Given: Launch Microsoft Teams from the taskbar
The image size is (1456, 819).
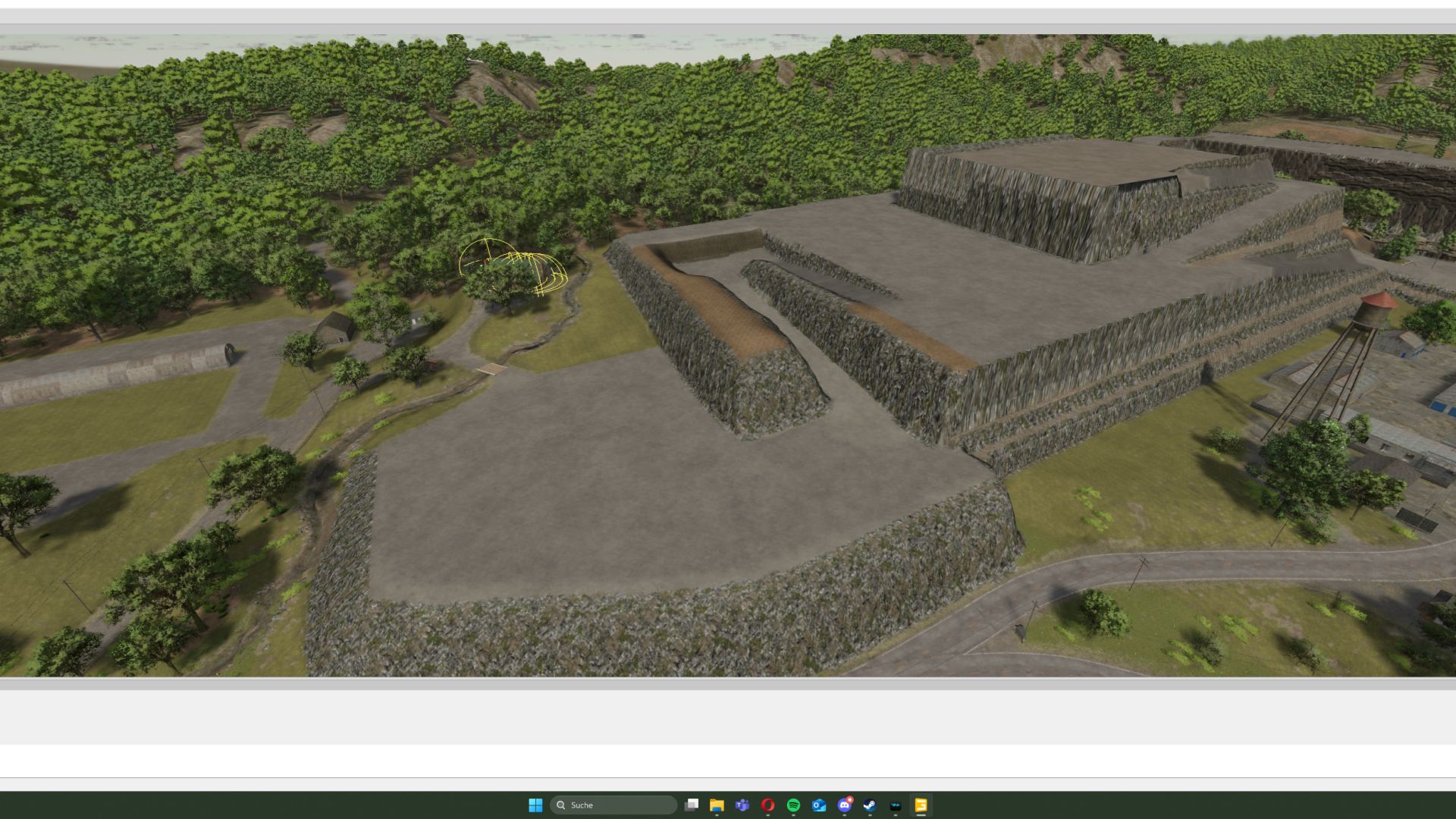Looking at the screenshot, I should tap(742, 805).
